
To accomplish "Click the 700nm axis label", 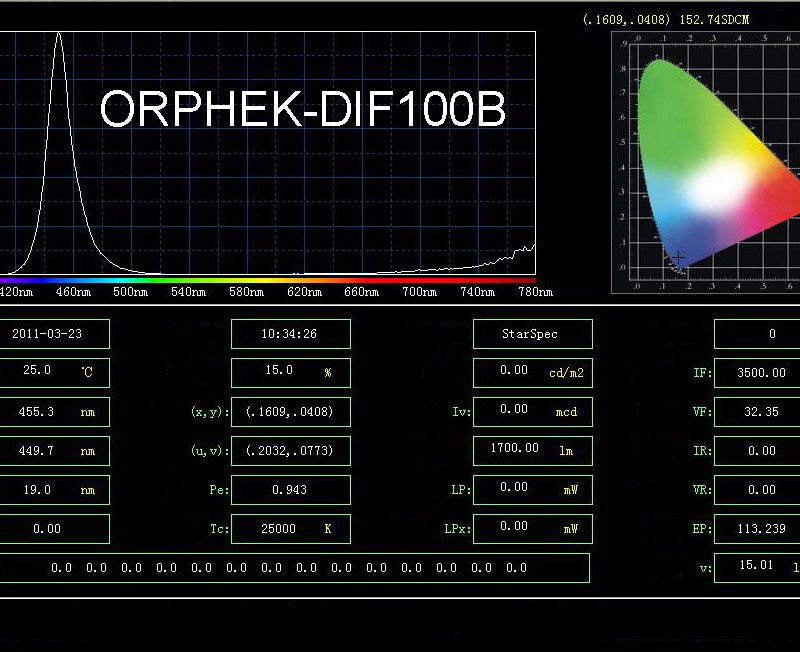I will click(x=419, y=292).
